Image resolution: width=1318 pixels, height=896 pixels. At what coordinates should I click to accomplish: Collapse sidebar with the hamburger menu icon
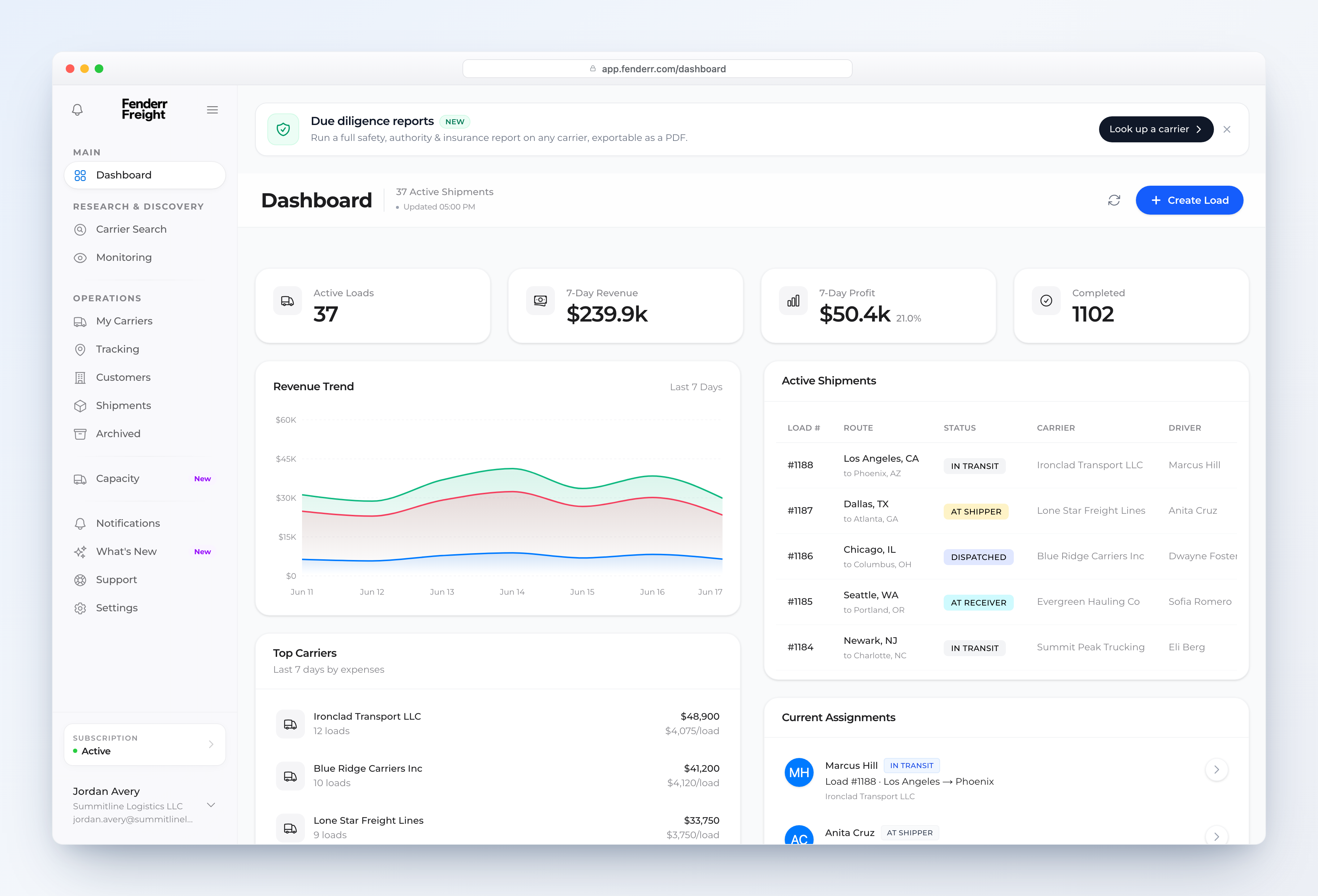(x=212, y=110)
